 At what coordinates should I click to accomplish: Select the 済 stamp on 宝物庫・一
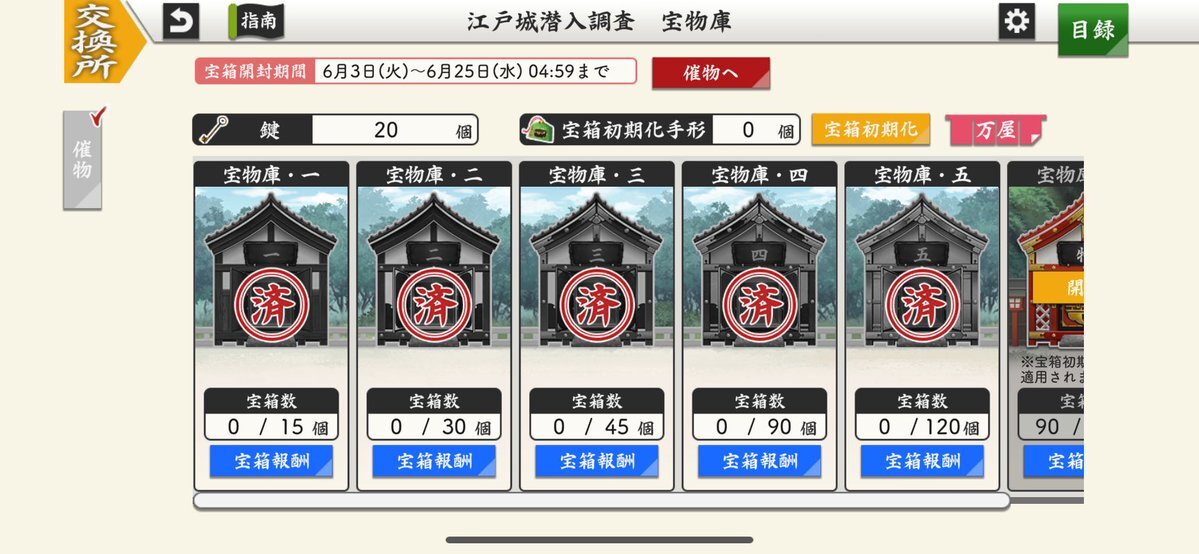(271, 305)
